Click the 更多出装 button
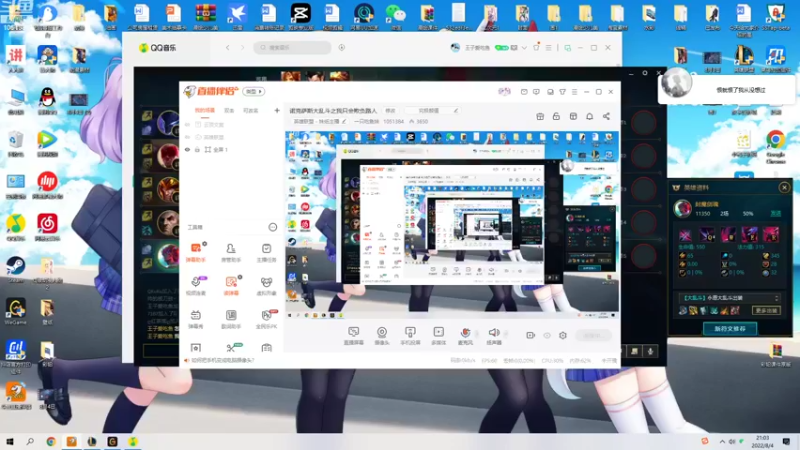800x450 pixels. pyautogui.click(x=766, y=310)
